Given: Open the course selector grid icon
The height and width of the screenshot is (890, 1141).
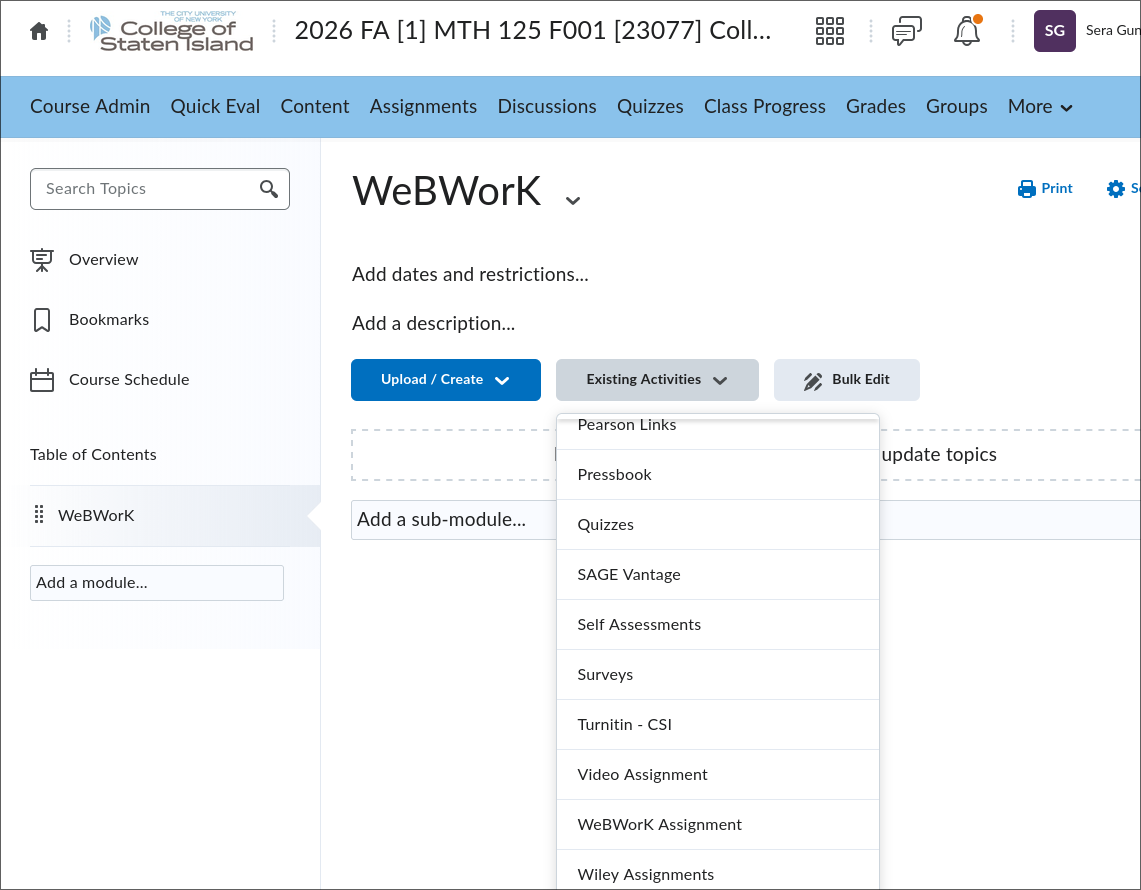Looking at the screenshot, I should (830, 31).
